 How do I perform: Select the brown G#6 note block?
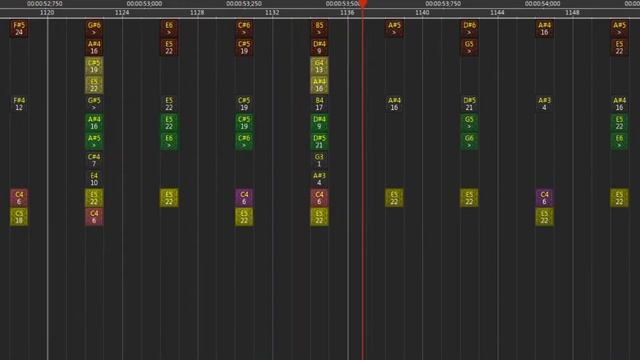click(x=94, y=29)
